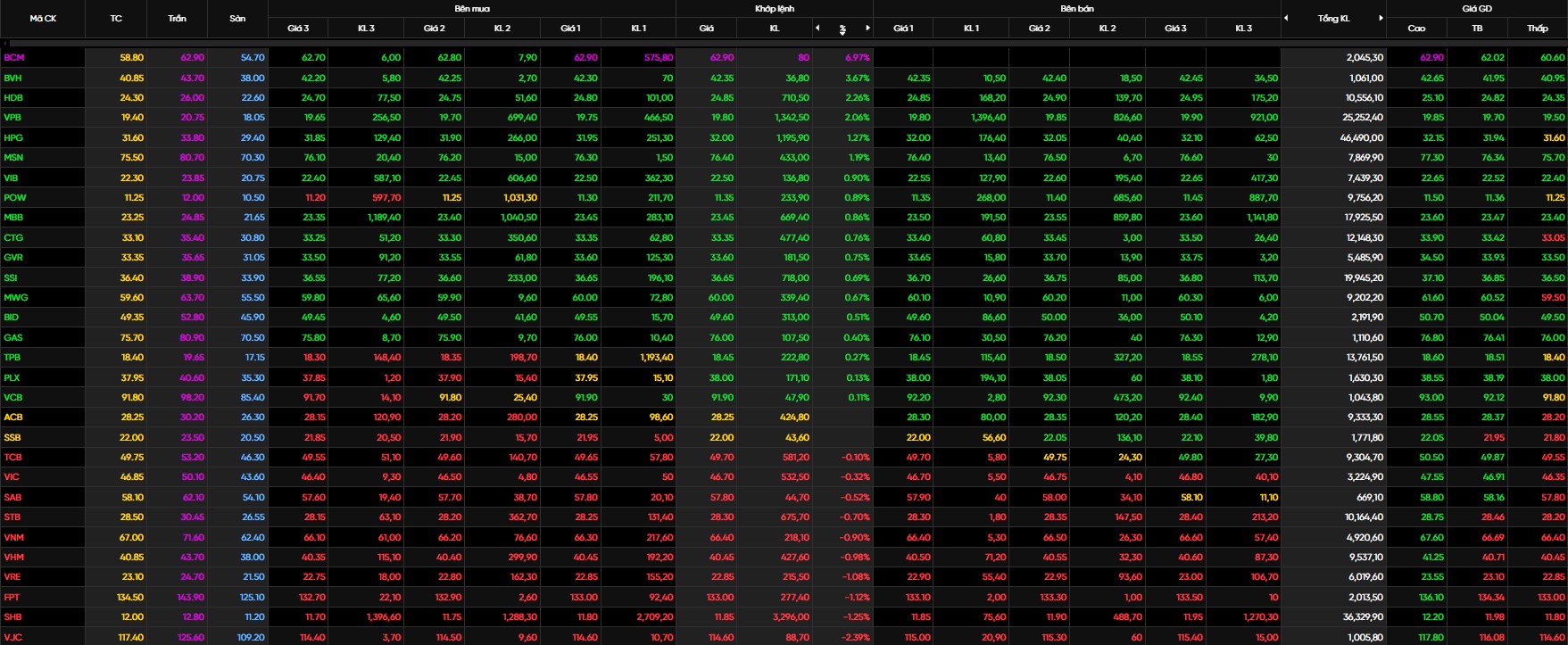1568x645 pixels.
Task: Select the TCB ticker
Action: (x=12, y=457)
